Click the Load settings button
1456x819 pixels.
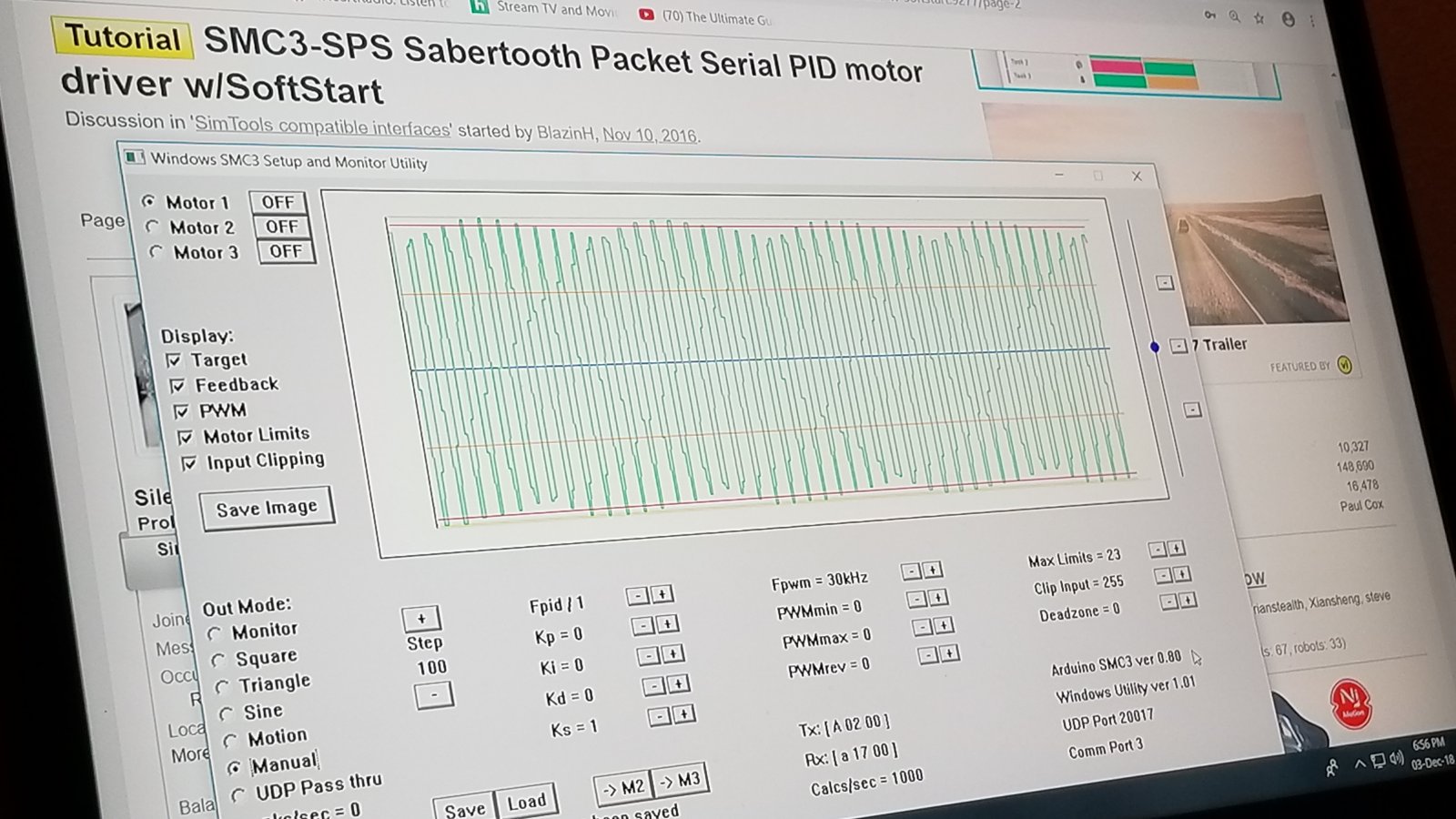[x=527, y=801]
